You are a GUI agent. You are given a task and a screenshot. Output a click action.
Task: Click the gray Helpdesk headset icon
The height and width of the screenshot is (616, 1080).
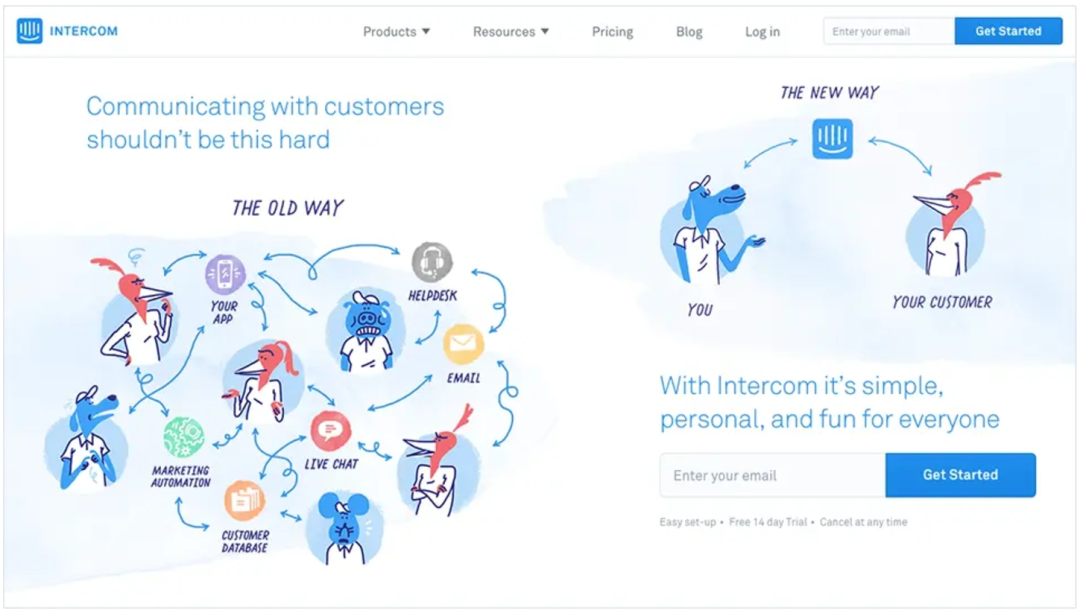(432, 263)
